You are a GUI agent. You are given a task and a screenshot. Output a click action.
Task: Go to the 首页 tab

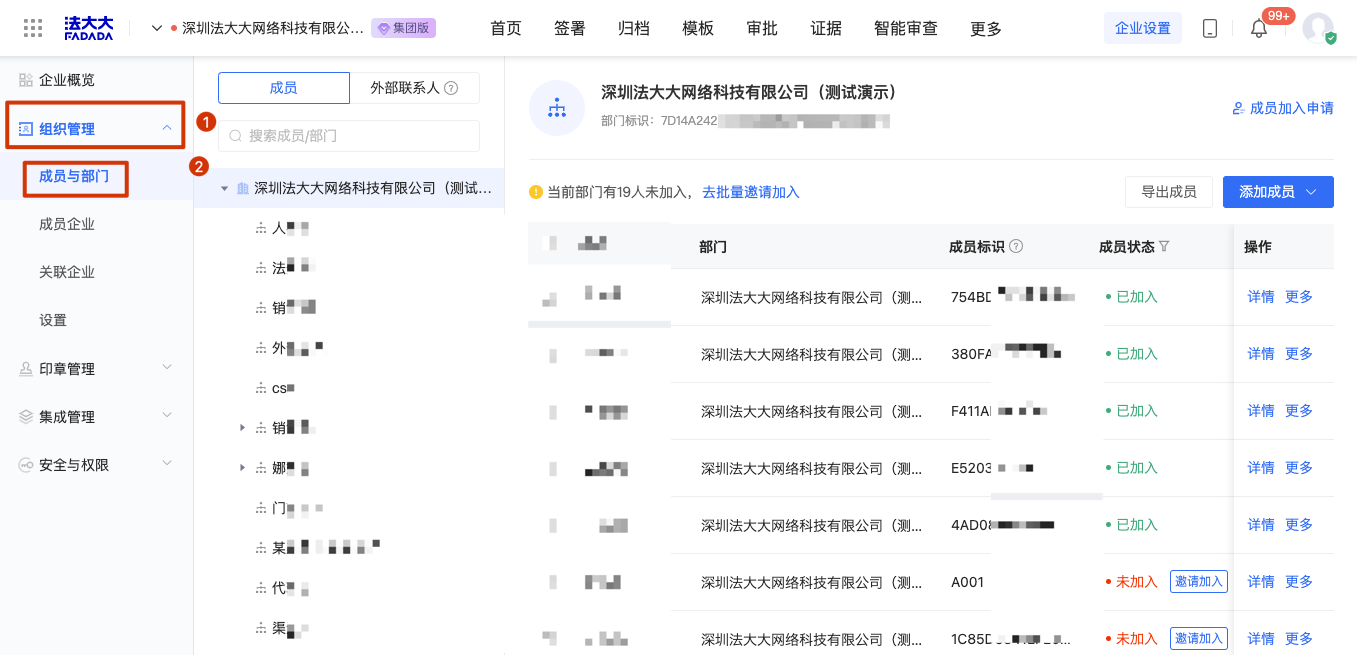pyautogui.click(x=506, y=28)
